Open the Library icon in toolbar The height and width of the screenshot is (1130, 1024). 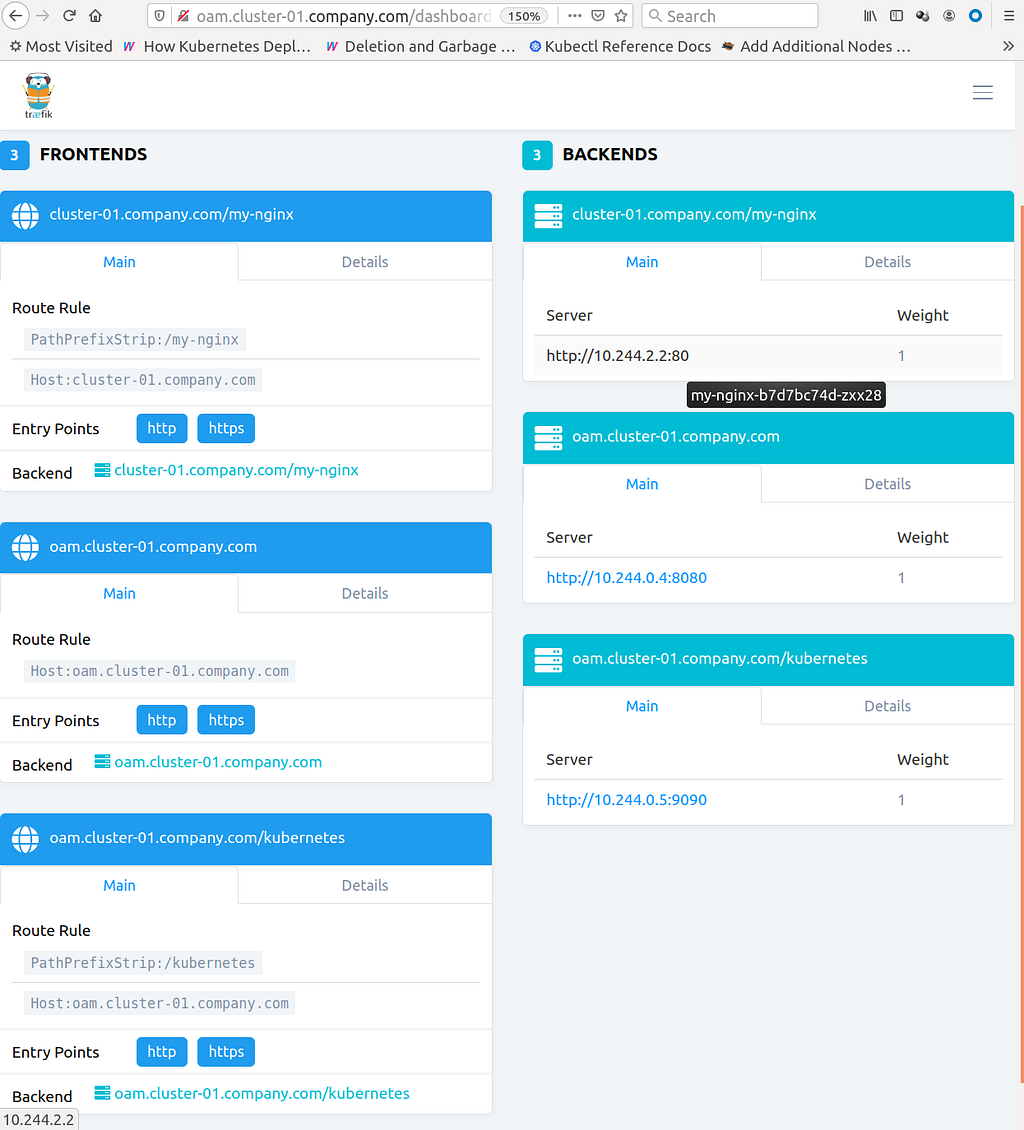click(870, 15)
